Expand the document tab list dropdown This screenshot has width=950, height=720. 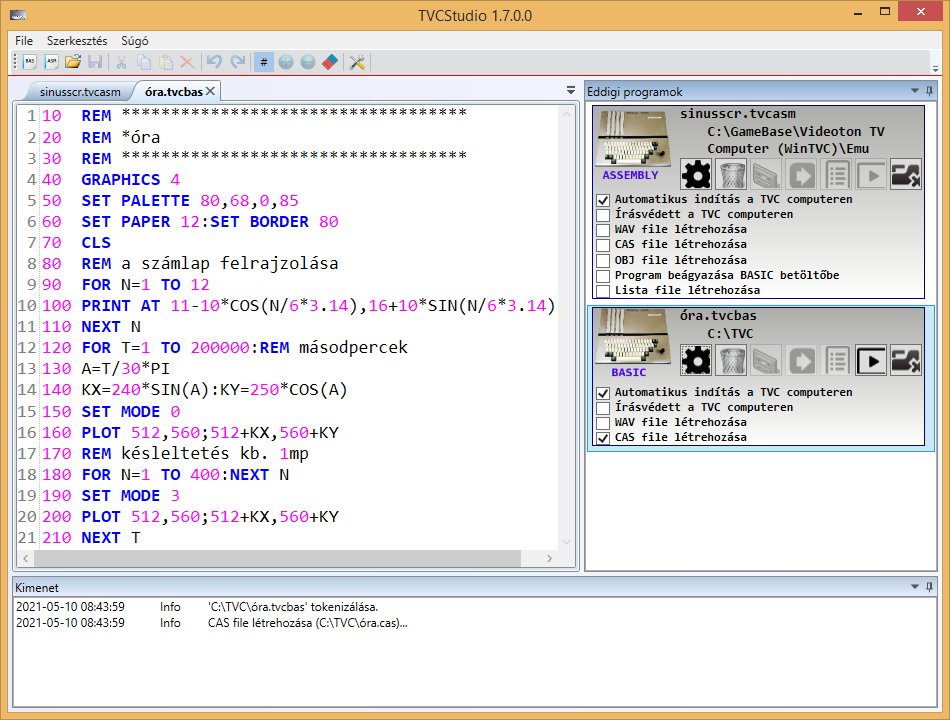(x=570, y=91)
